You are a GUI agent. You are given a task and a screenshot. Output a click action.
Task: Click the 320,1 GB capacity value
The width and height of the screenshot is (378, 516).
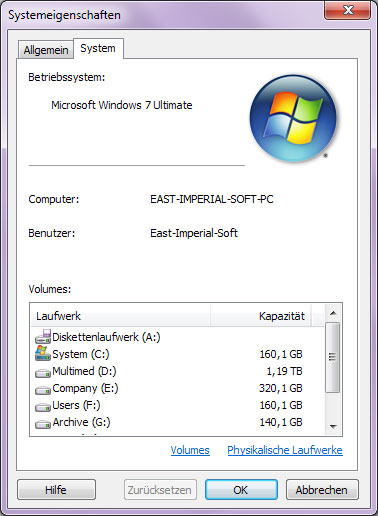pos(281,388)
